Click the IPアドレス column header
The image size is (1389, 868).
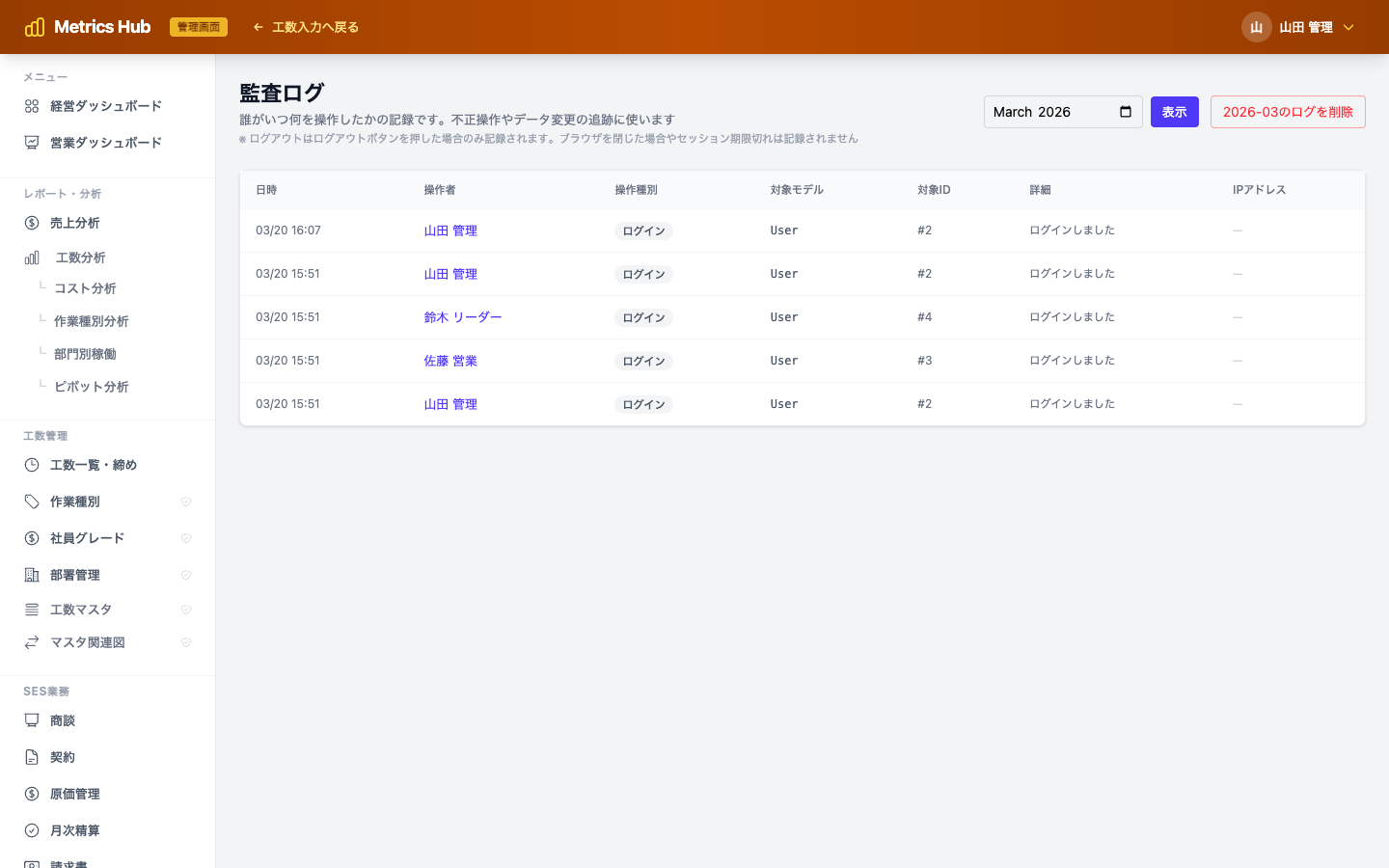[1260, 190]
